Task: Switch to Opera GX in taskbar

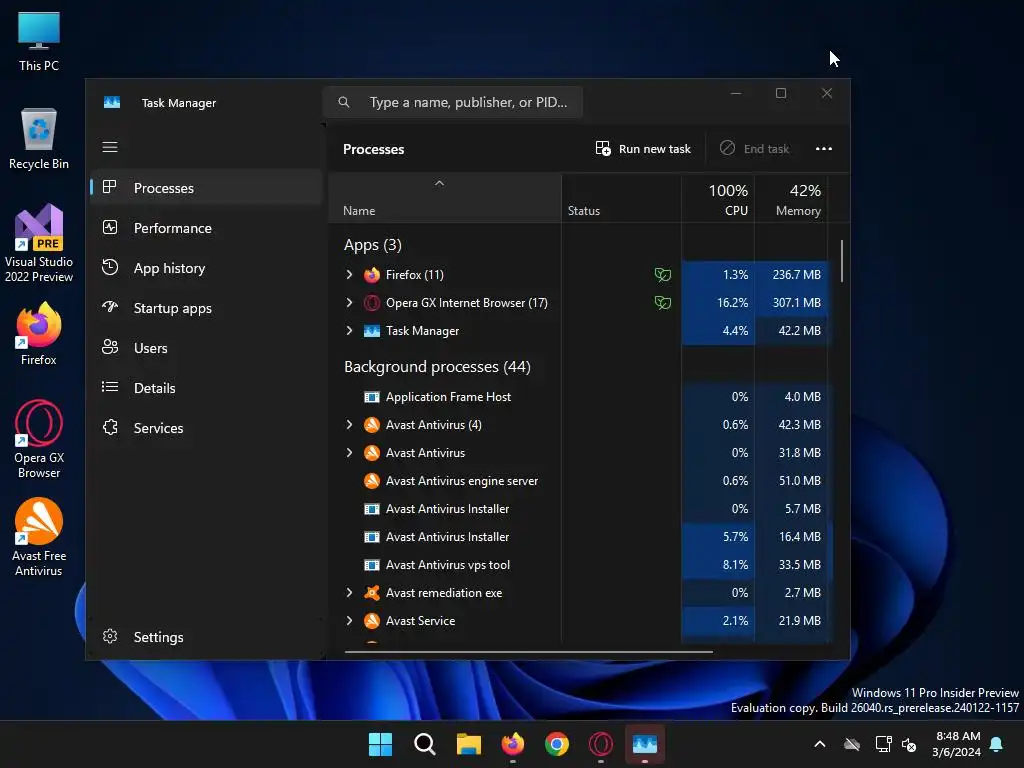Action: (x=601, y=744)
